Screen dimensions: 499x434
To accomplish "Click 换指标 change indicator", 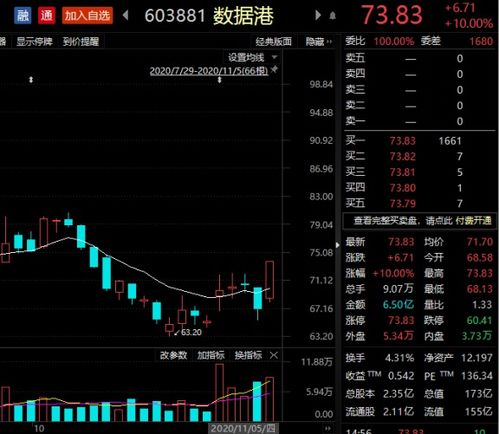I will tap(248, 355).
